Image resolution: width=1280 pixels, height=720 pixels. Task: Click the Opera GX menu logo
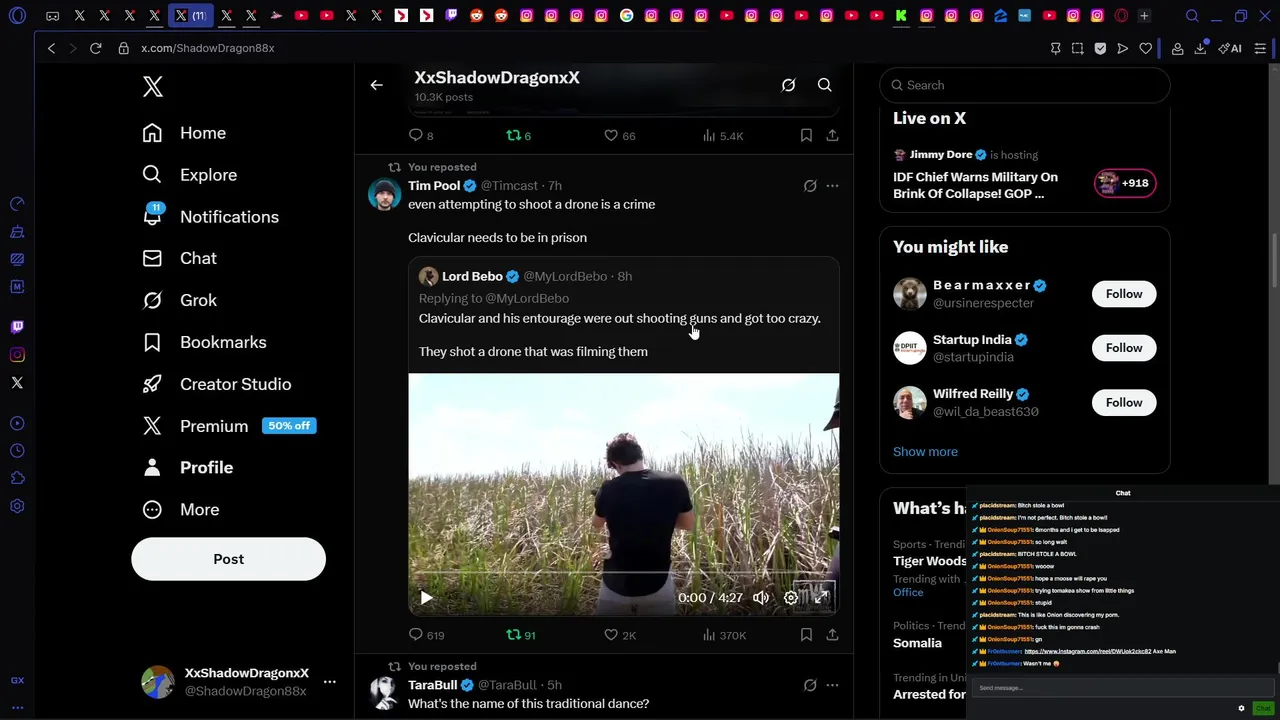pyautogui.click(x=17, y=16)
